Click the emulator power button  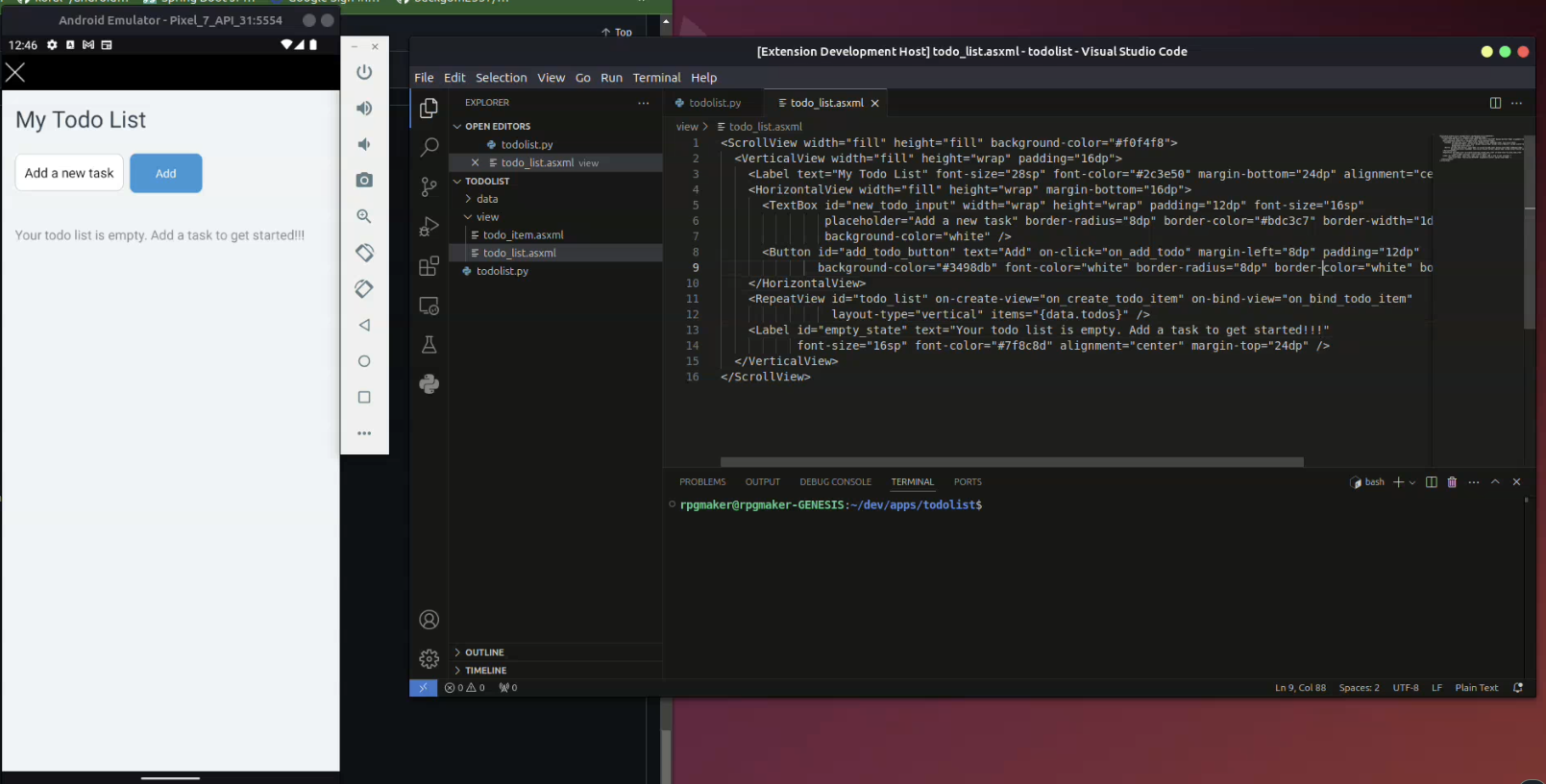[364, 72]
